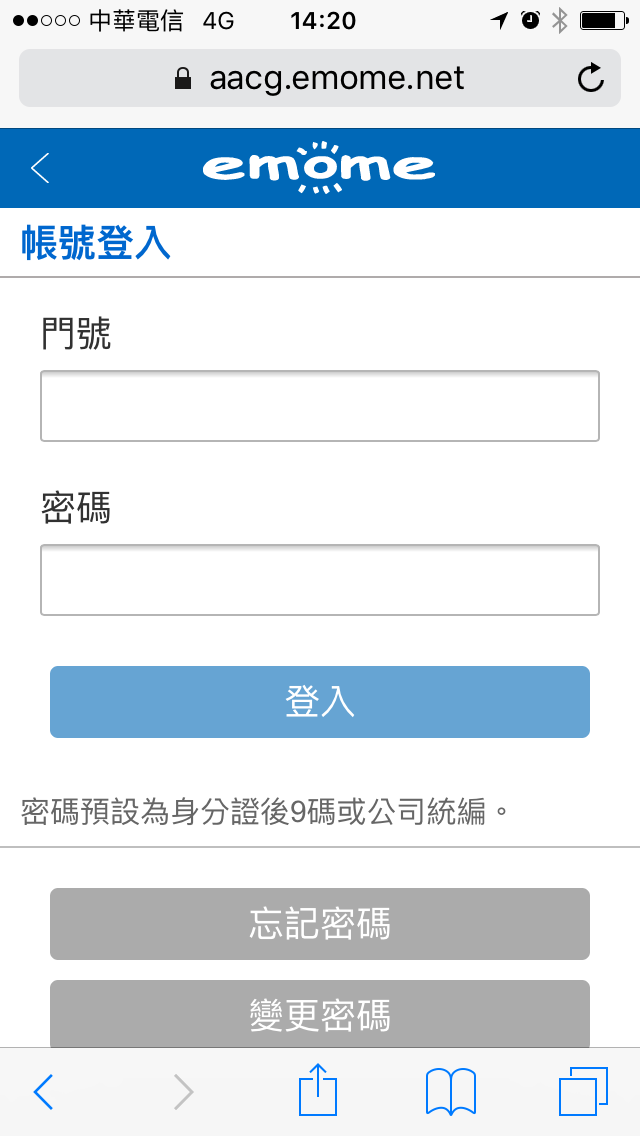This screenshot has height=1136, width=640.
Task: Tap the battery icon in status bar
Action: tap(604, 21)
